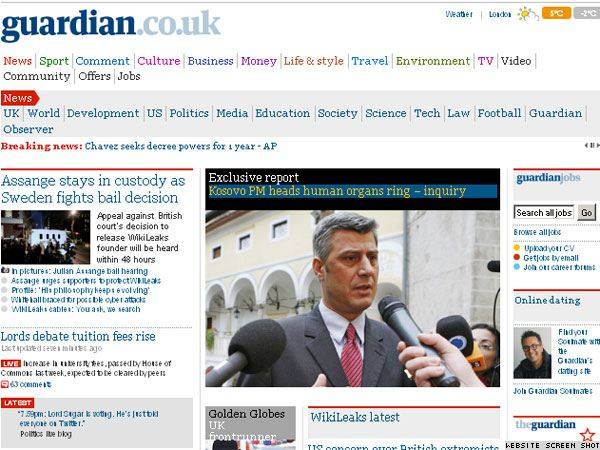Select the Development subsection

(103, 113)
